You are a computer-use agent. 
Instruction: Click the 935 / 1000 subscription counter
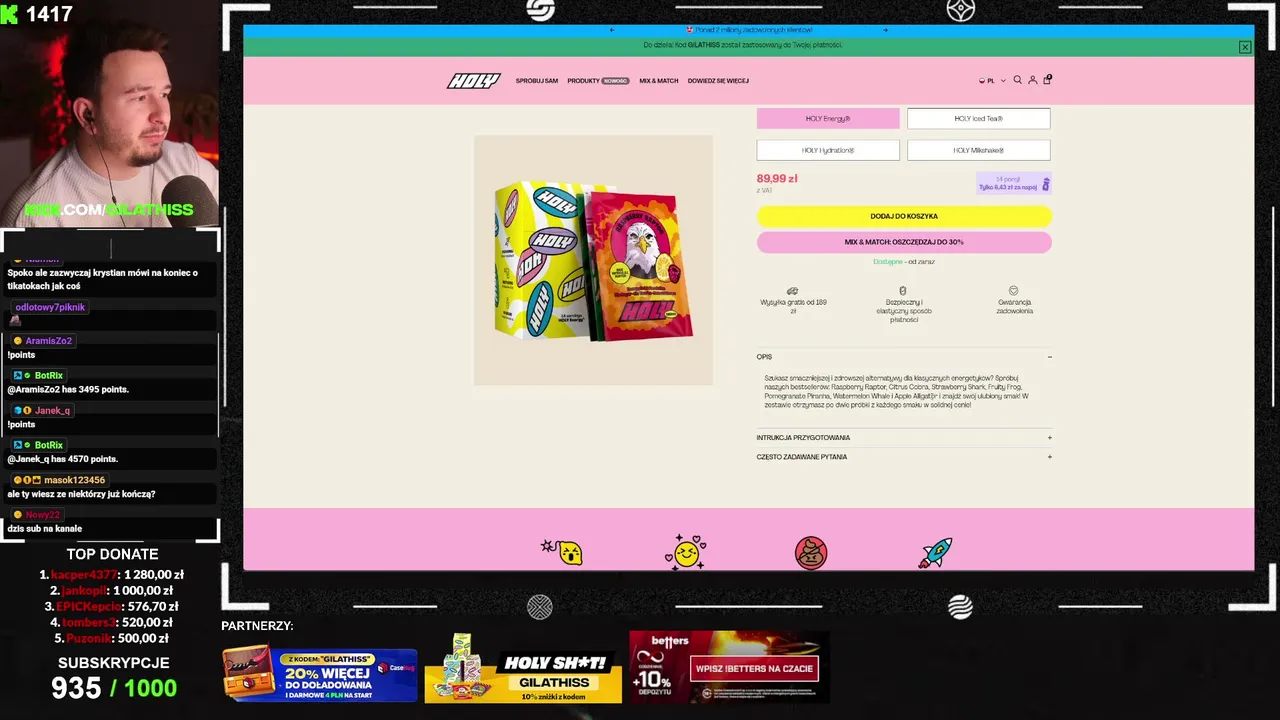pos(114,688)
